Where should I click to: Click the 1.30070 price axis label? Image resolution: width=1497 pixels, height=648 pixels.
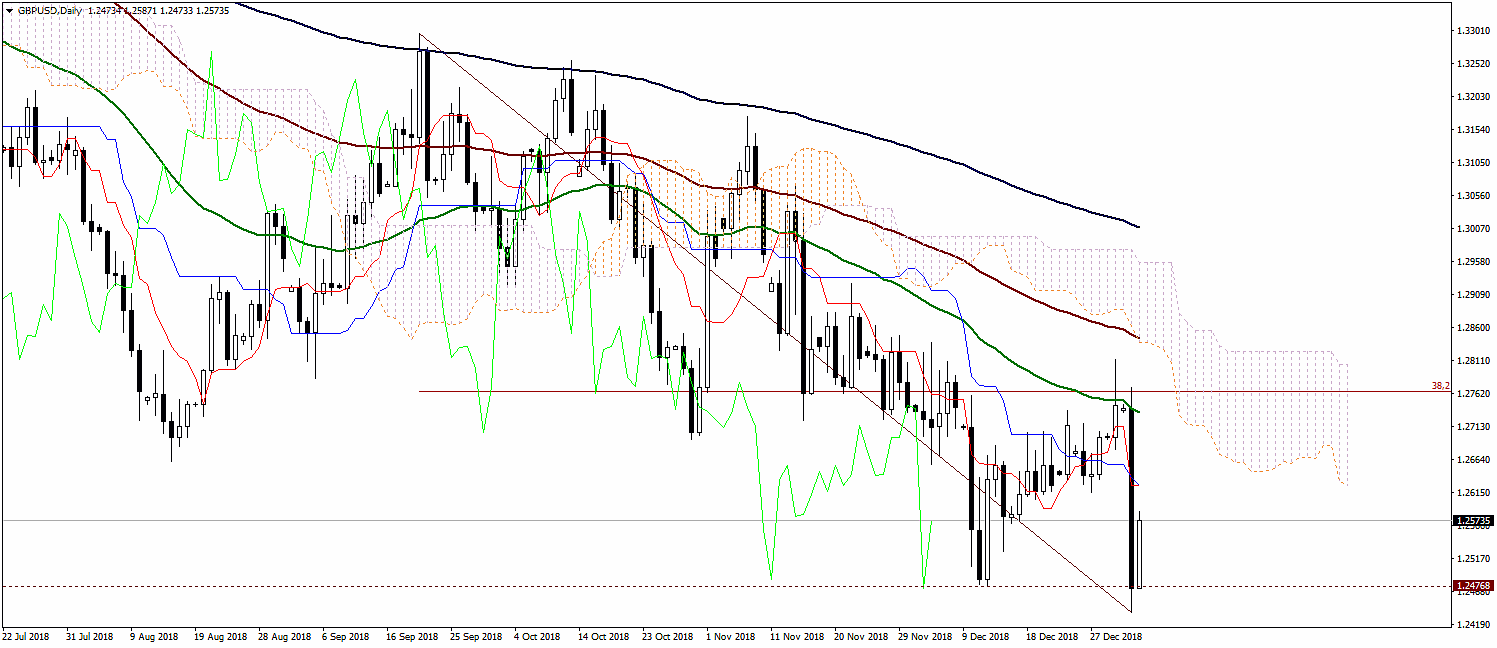point(1473,229)
